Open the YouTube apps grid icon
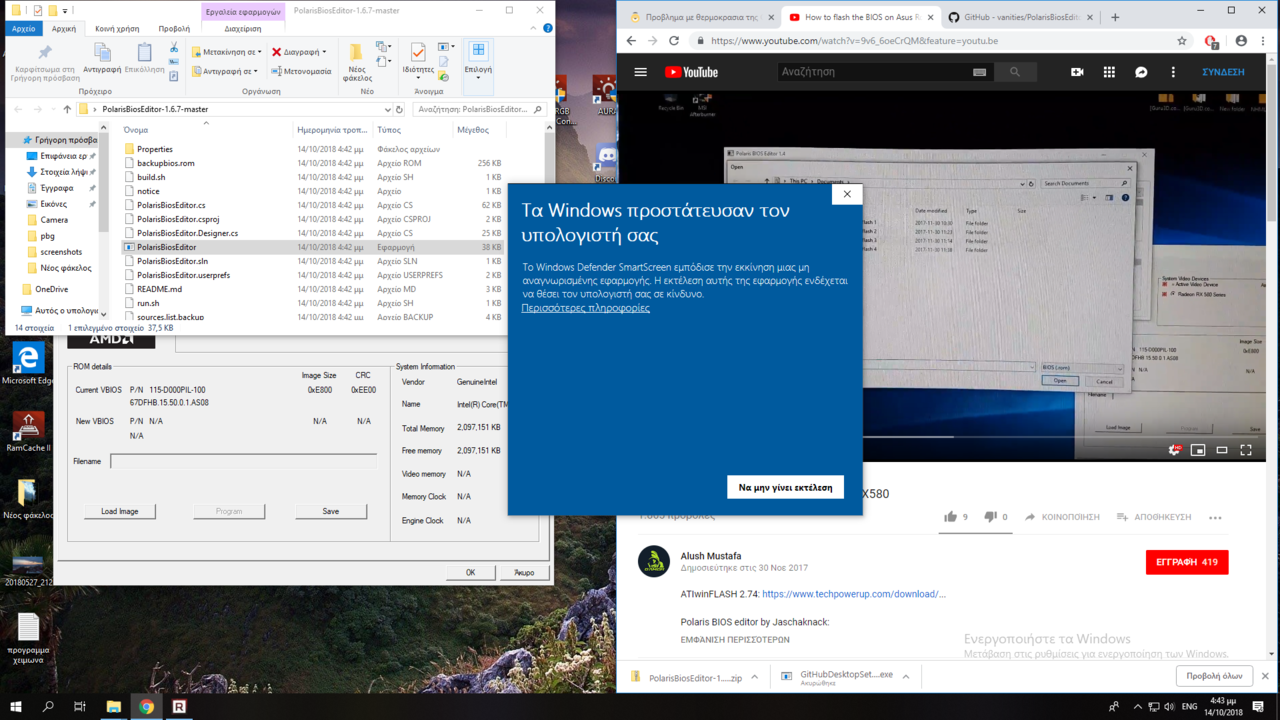The image size is (1280, 720). [x=1109, y=72]
